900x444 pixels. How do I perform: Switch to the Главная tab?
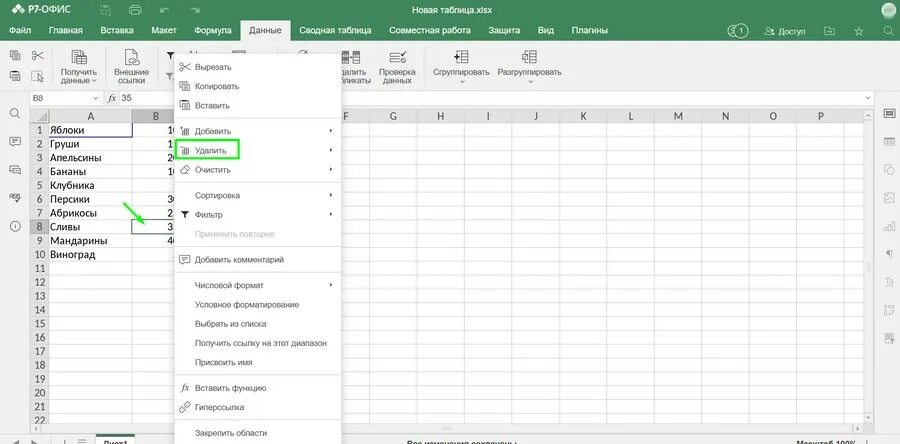(x=65, y=30)
